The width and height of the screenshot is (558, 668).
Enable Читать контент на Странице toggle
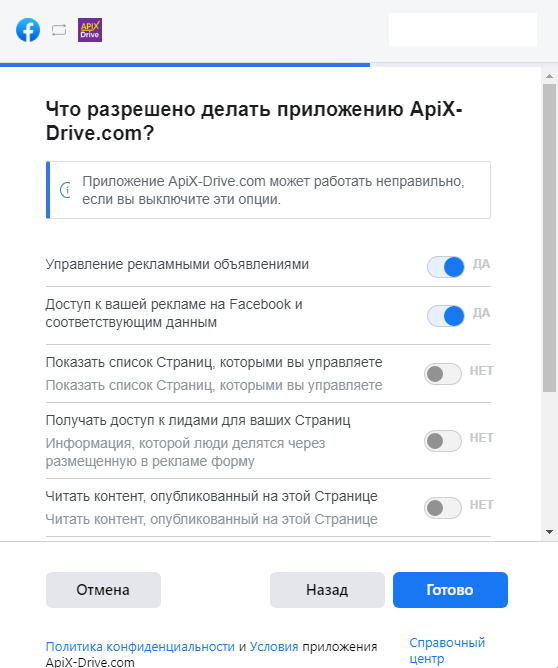click(443, 508)
